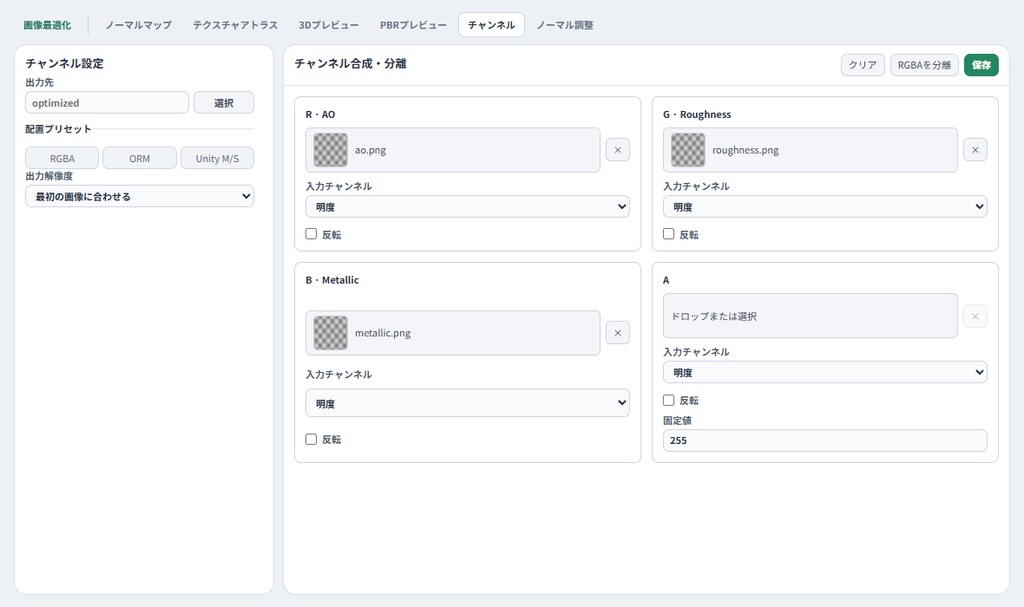The image size is (1024, 607).
Task: Remove metallic.png from the B channel
Action: [617, 333]
